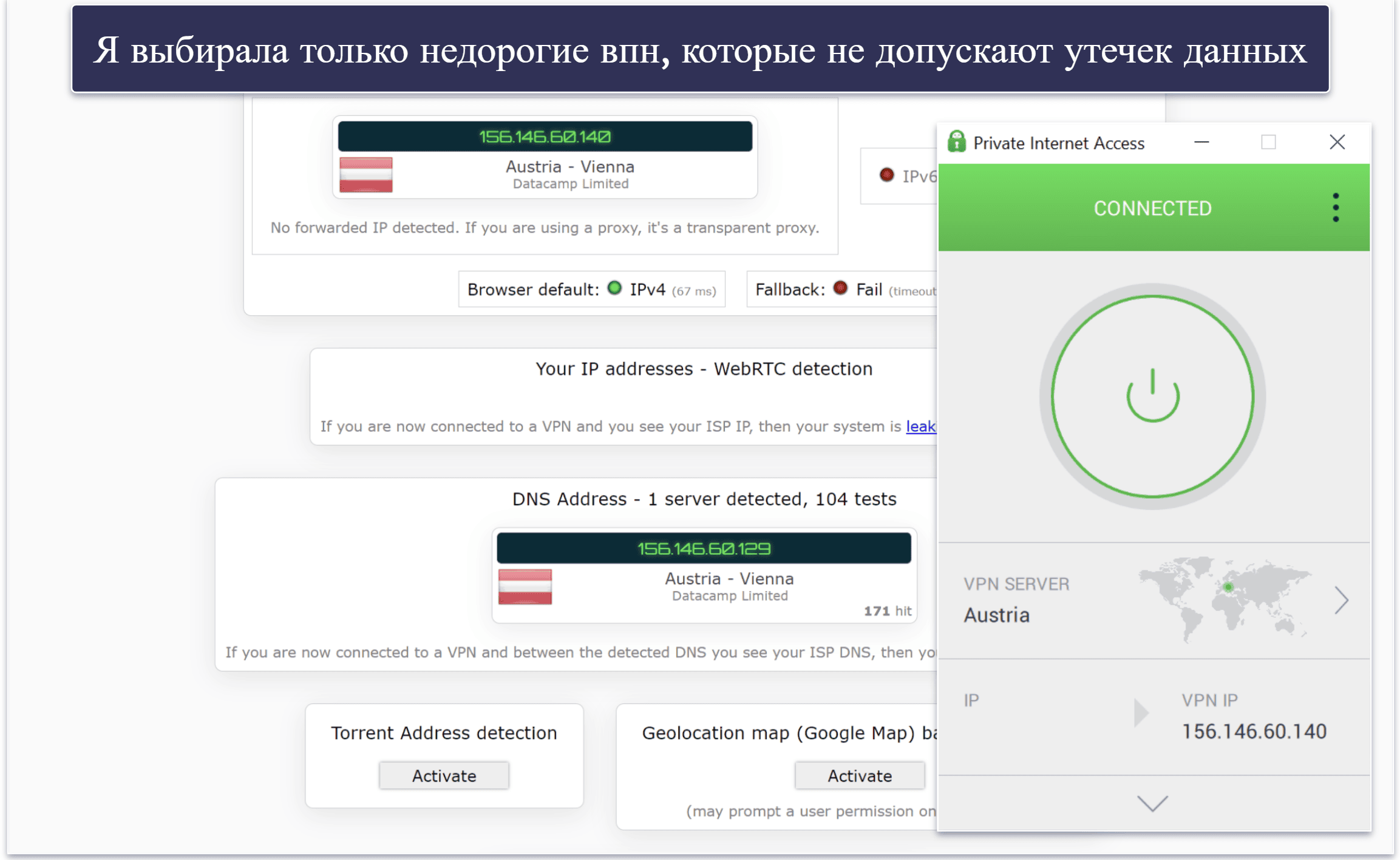The width and height of the screenshot is (1400, 860).
Task: Click the VPN IP 156.146.60.140 value
Action: point(1254,731)
